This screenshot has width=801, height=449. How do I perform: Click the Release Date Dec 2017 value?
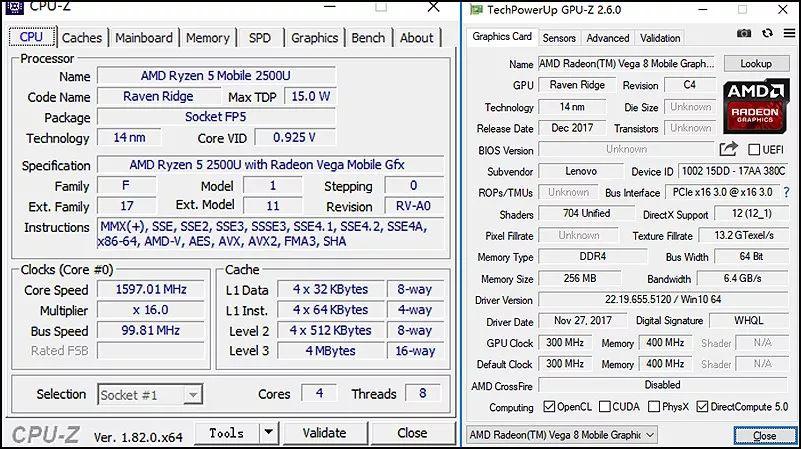[572, 128]
